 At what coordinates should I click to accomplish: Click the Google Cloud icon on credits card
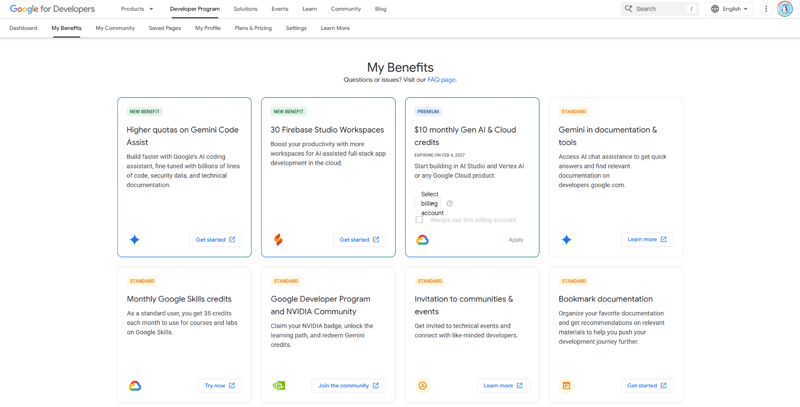(x=422, y=240)
